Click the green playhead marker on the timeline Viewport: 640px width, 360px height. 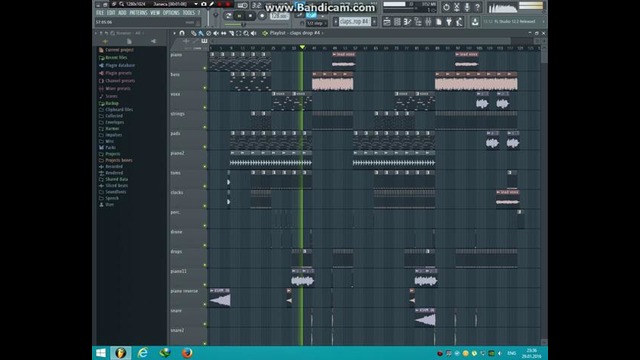302,48
